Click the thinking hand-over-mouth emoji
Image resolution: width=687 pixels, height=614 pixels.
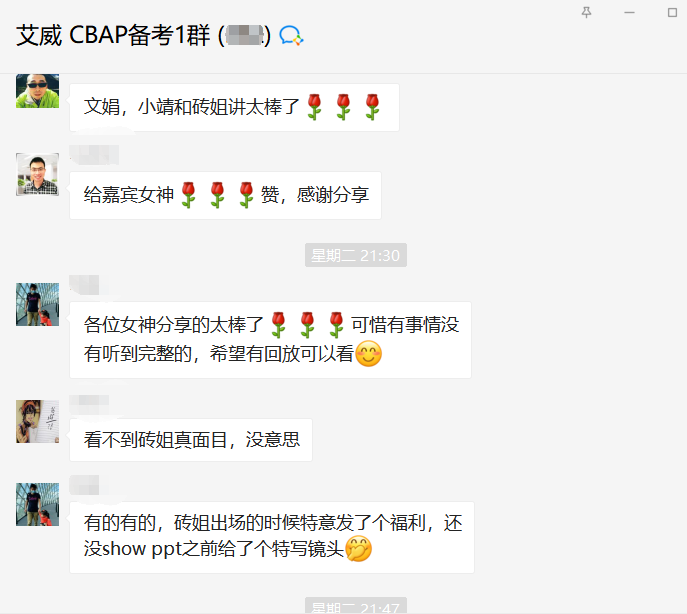click(358, 548)
